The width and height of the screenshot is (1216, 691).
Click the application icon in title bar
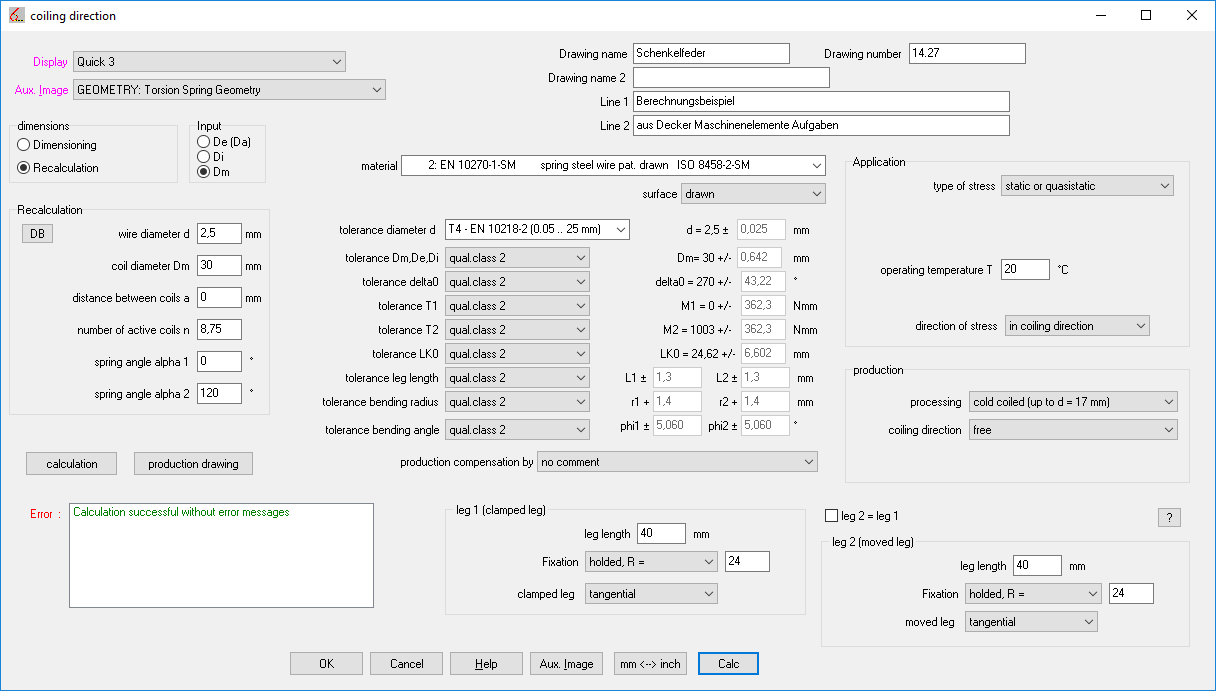pos(15,16)
